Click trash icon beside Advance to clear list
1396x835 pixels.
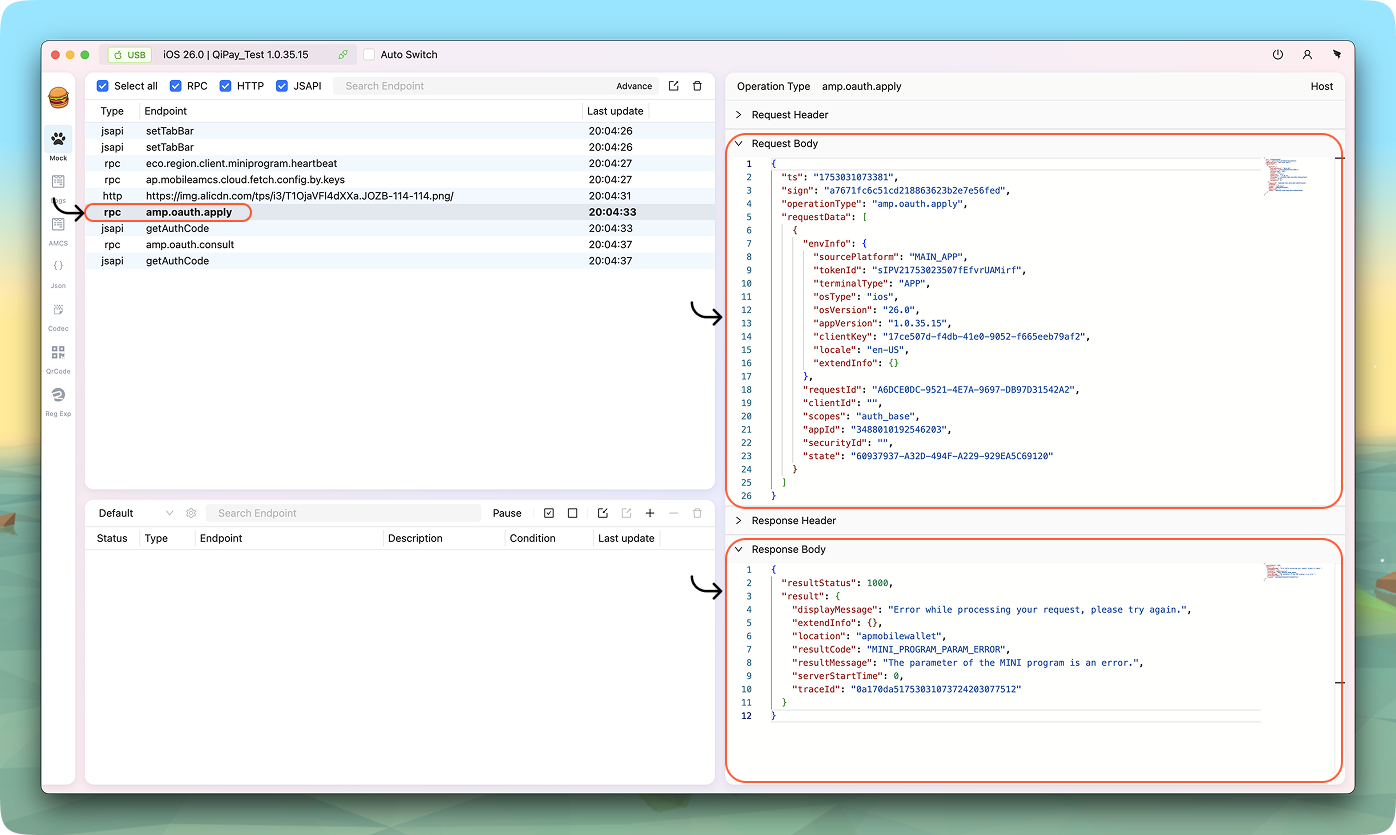(697, 86)
